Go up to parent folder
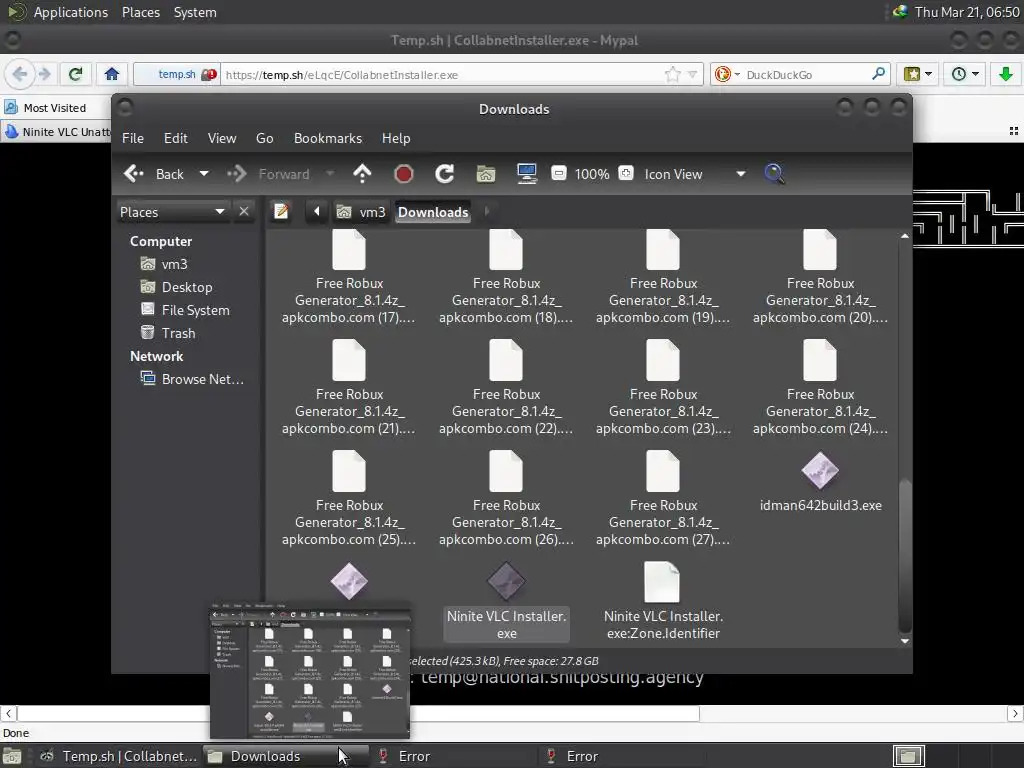 pyautogui.click(x=362, y=174)
